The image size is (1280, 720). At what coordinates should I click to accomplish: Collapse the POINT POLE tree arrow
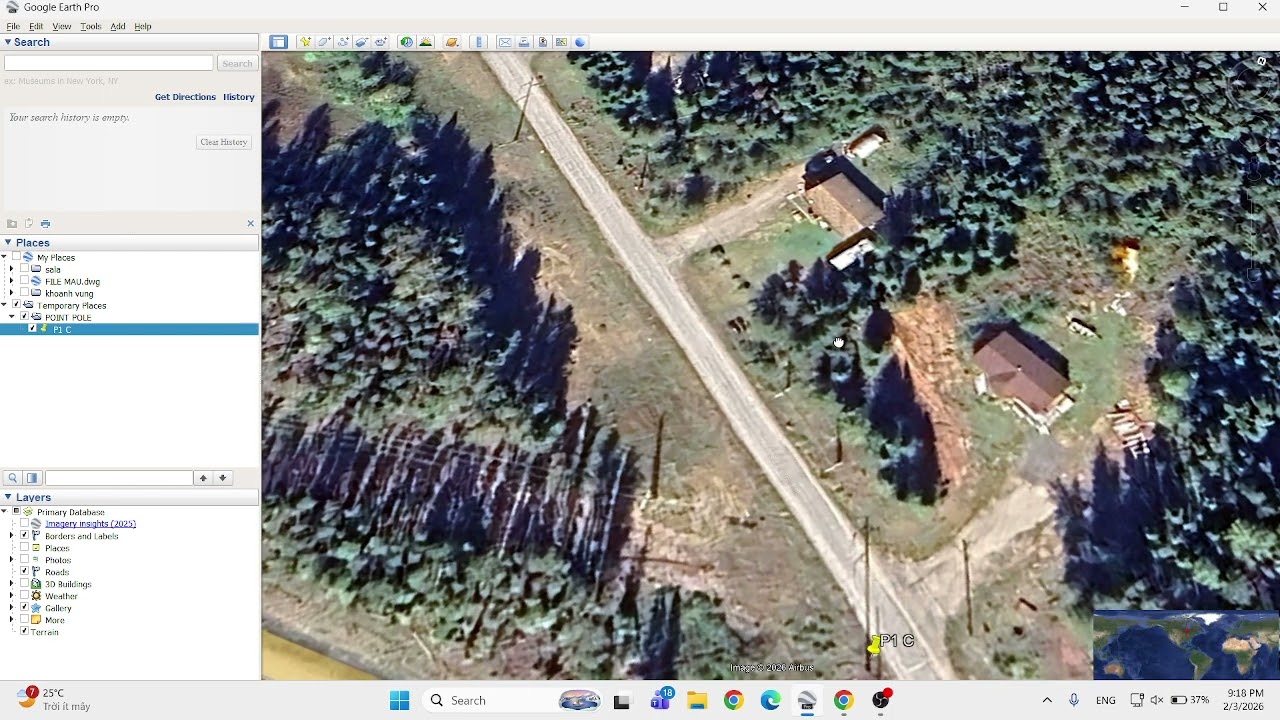click(12, 317)
